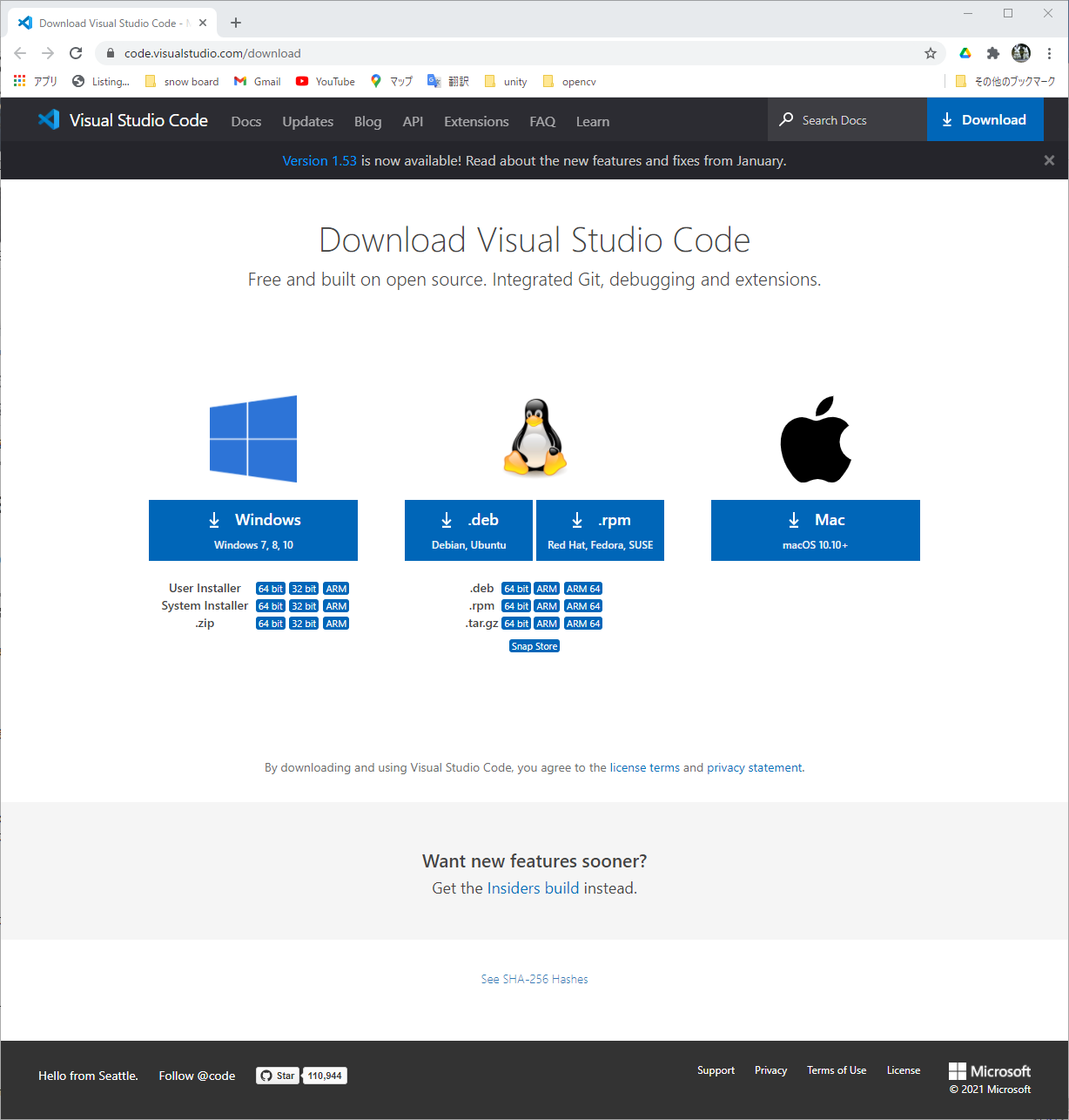Click the Snap Store badge
The image size is (1069, 1120).
[534, 646]
